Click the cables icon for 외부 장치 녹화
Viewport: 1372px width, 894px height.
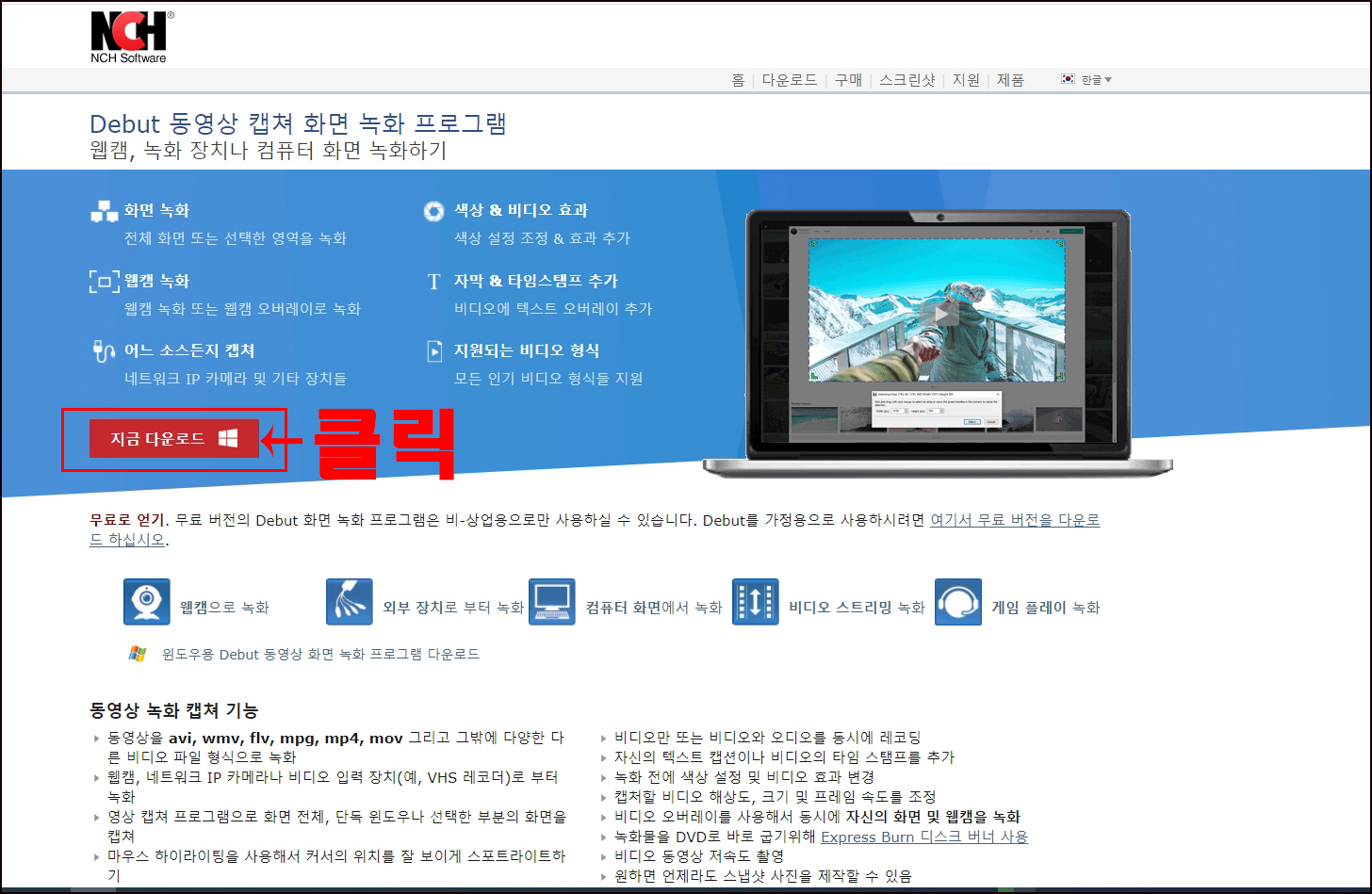click(x=350, y=602)
